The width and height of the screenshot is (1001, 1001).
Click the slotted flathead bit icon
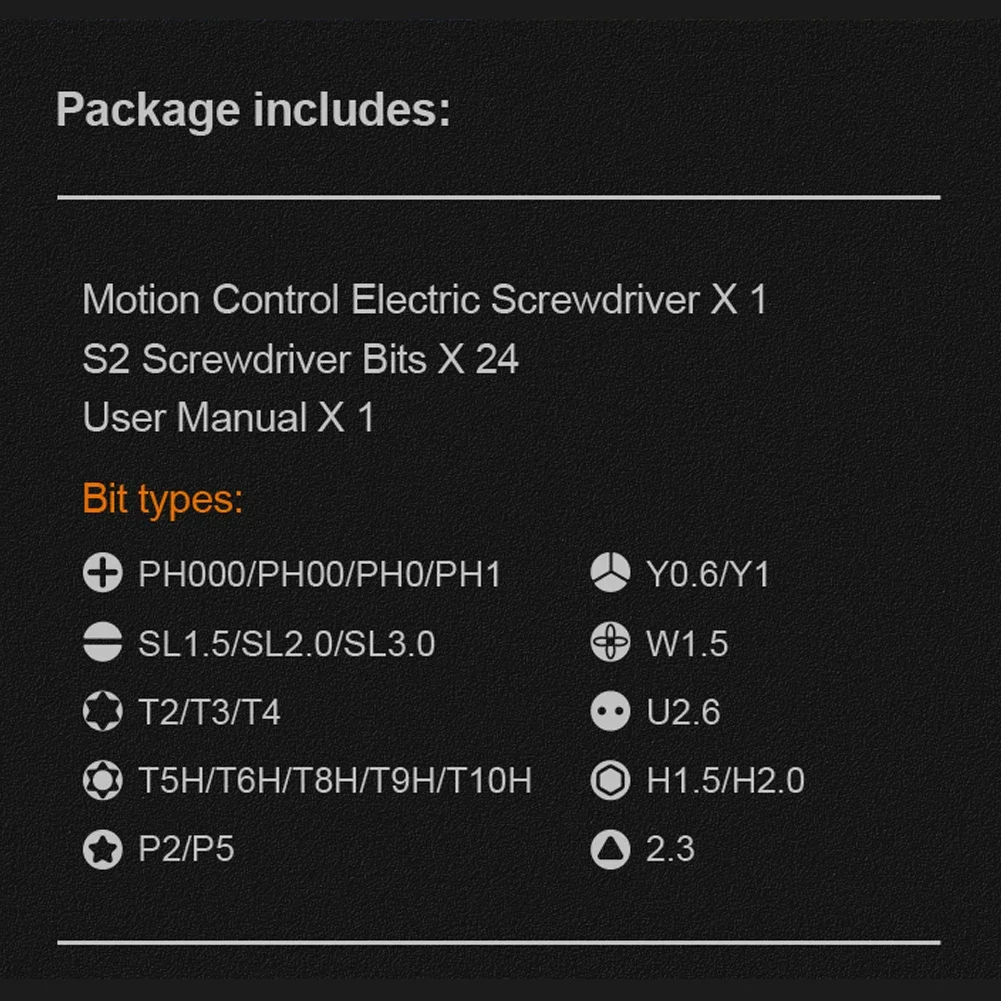tap(103, 642)
